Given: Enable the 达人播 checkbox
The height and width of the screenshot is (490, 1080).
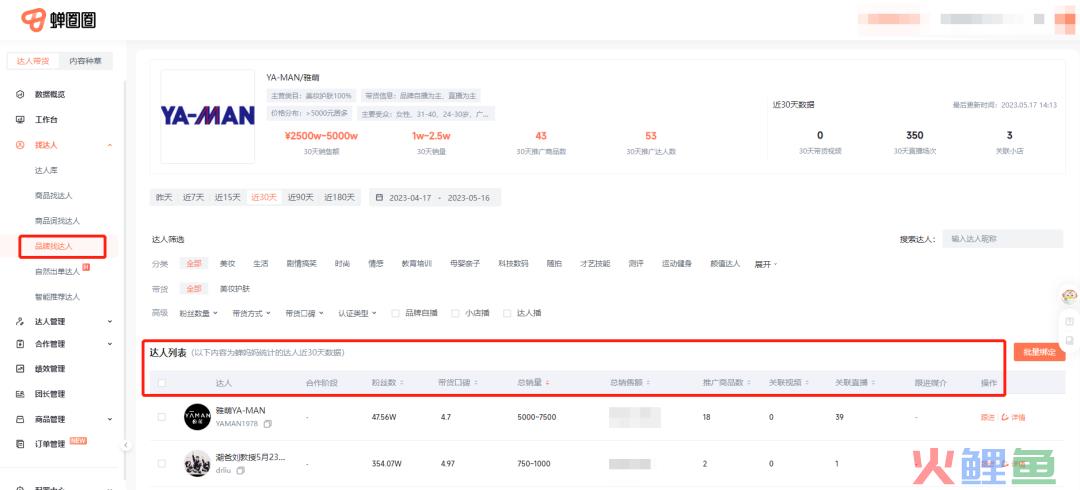Looking at the screenshot, I should tap(507, 313).
